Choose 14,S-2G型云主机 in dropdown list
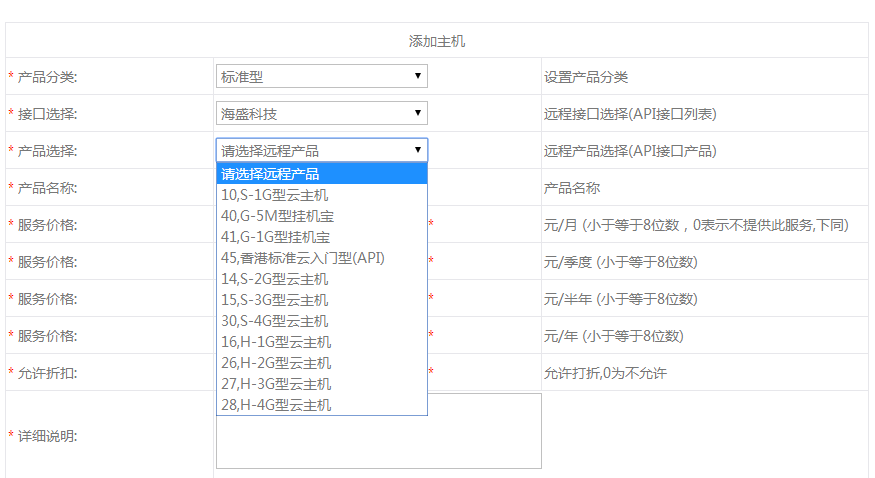 click(321, 279)
